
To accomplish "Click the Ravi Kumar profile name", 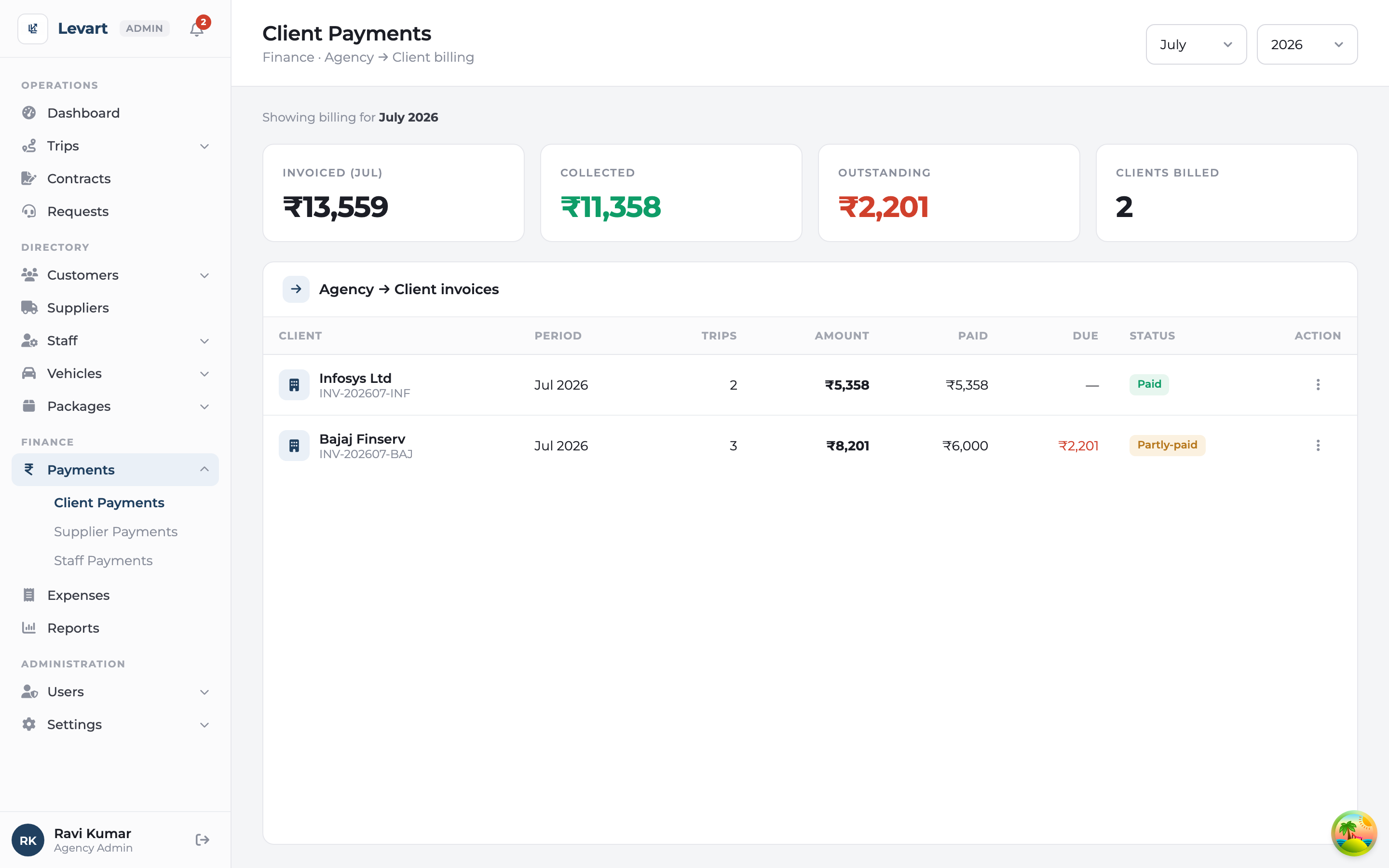I will tap(93, 833).
